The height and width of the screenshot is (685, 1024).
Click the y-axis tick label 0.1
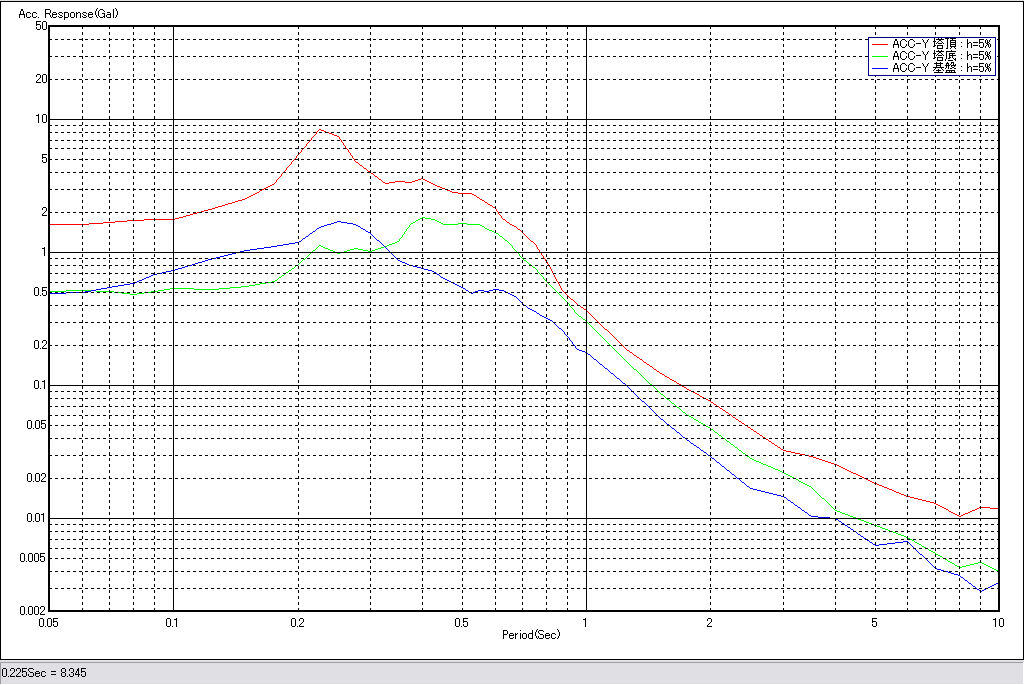pyautogui.click(x=40, y=385)
